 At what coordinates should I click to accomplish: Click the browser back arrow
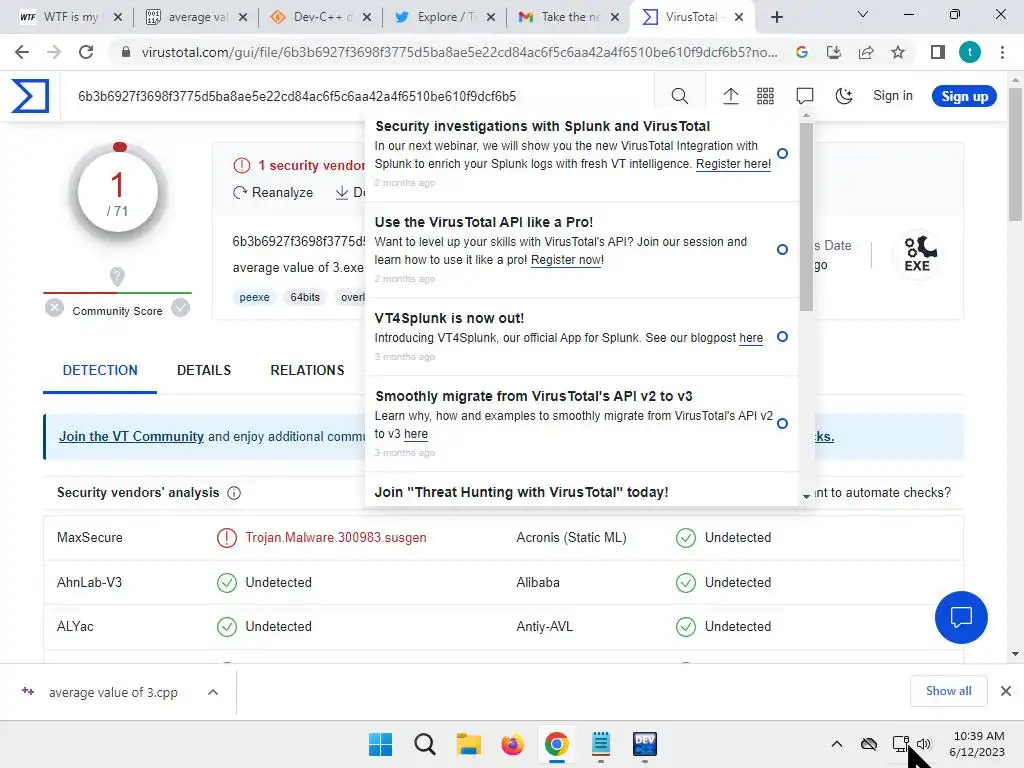coord(22,52)
